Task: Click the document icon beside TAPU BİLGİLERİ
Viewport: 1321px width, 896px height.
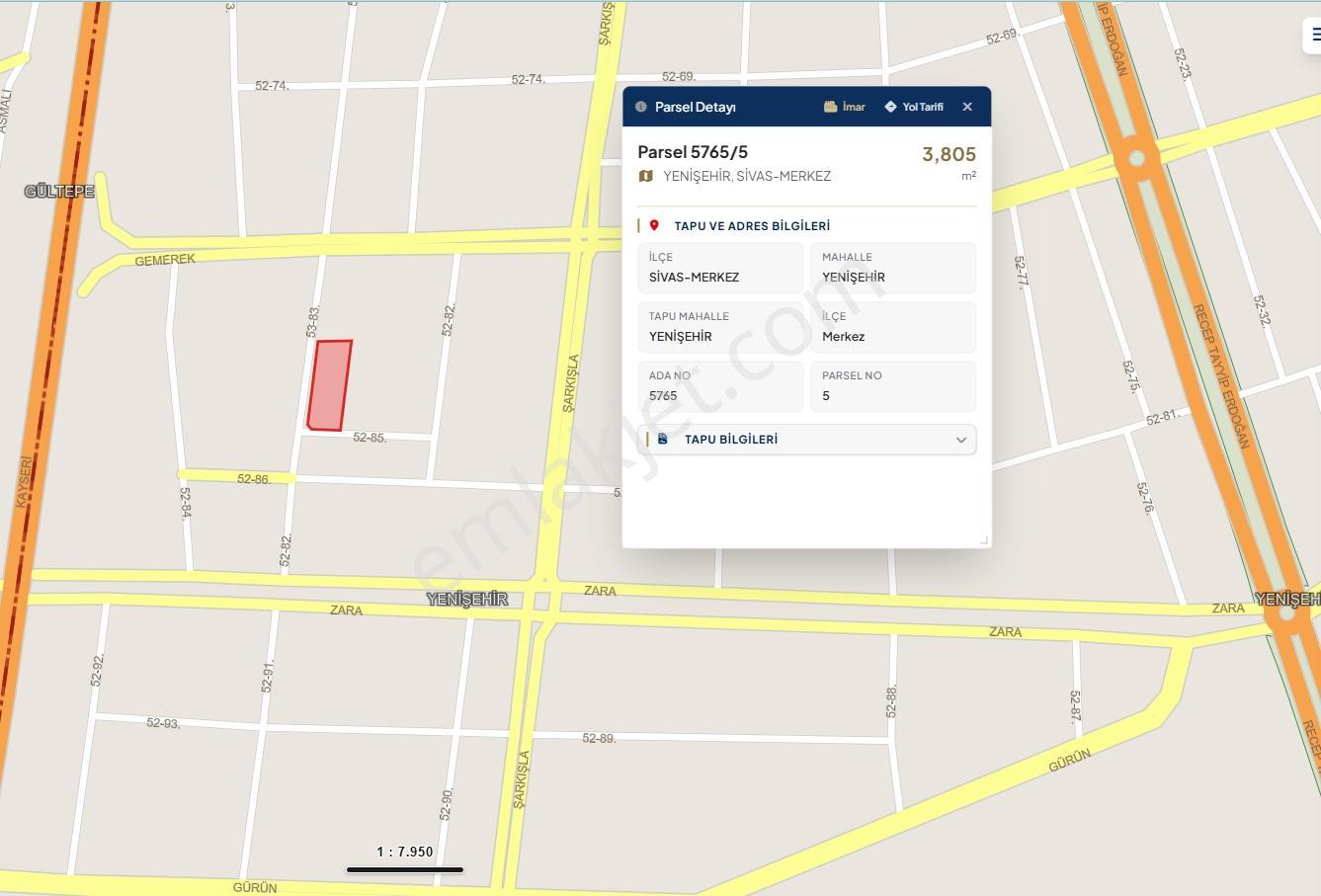Action: click(x=663, y=439)
